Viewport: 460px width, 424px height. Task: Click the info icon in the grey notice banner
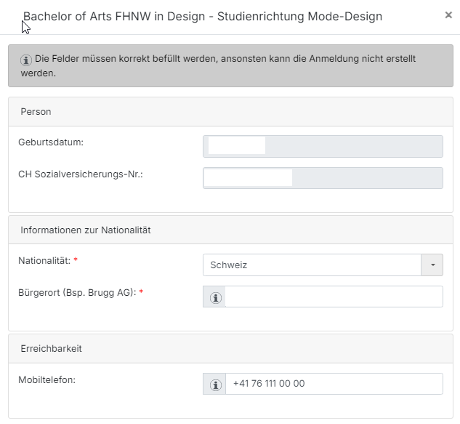(26, 60)
